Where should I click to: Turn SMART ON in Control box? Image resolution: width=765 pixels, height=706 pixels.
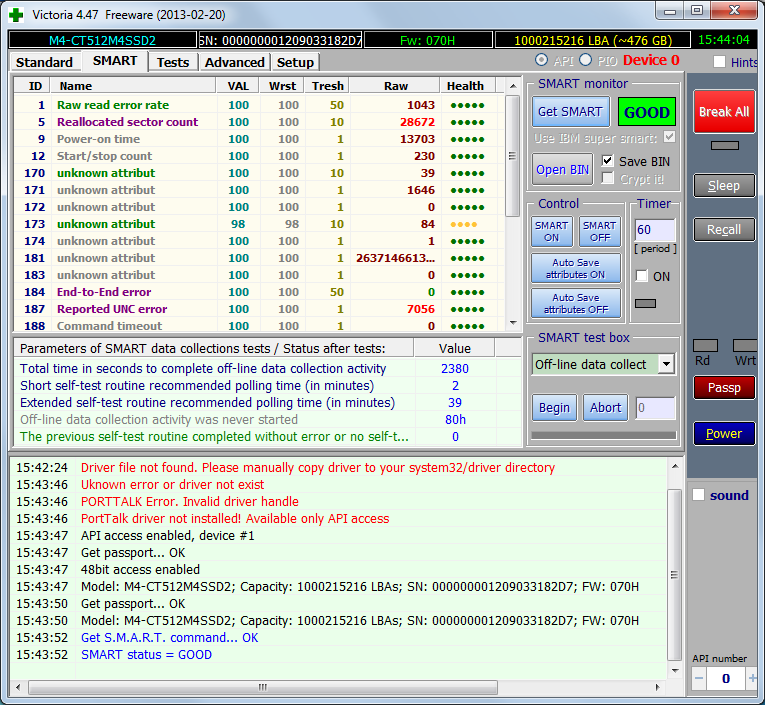[551, 231]
